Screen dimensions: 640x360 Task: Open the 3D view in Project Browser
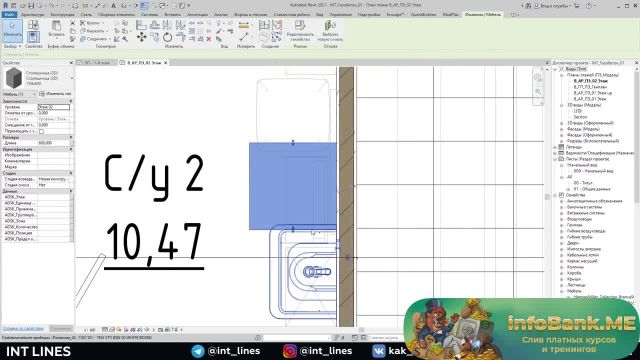click(578, 111)
